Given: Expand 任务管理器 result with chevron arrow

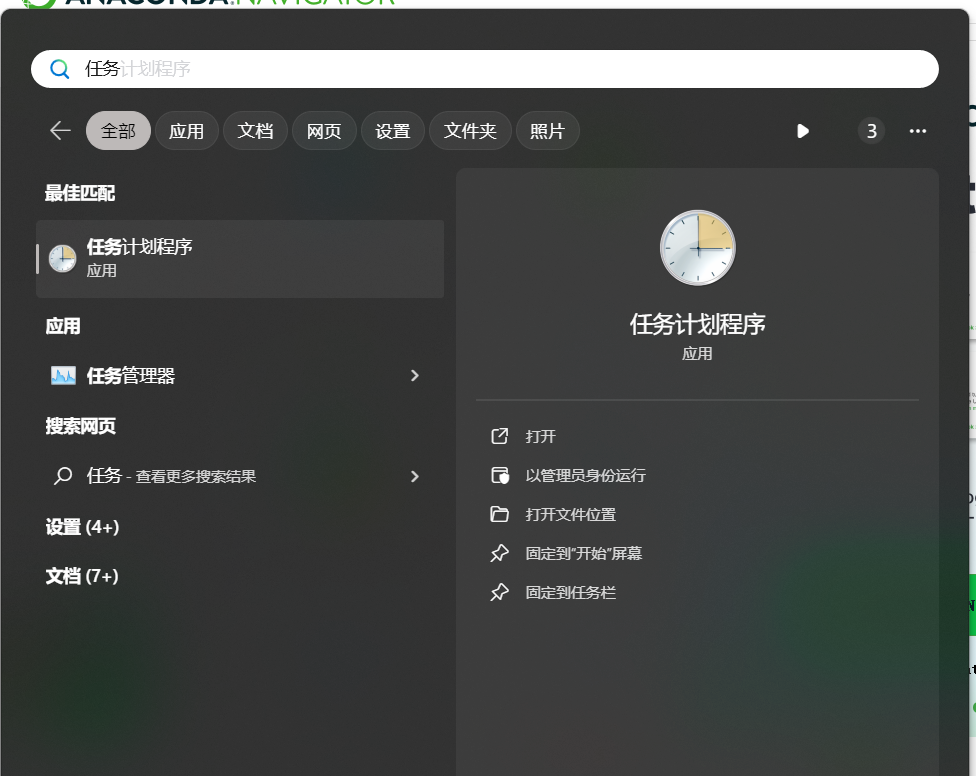Looking at the screenshot, I should (x=415, y=376).
